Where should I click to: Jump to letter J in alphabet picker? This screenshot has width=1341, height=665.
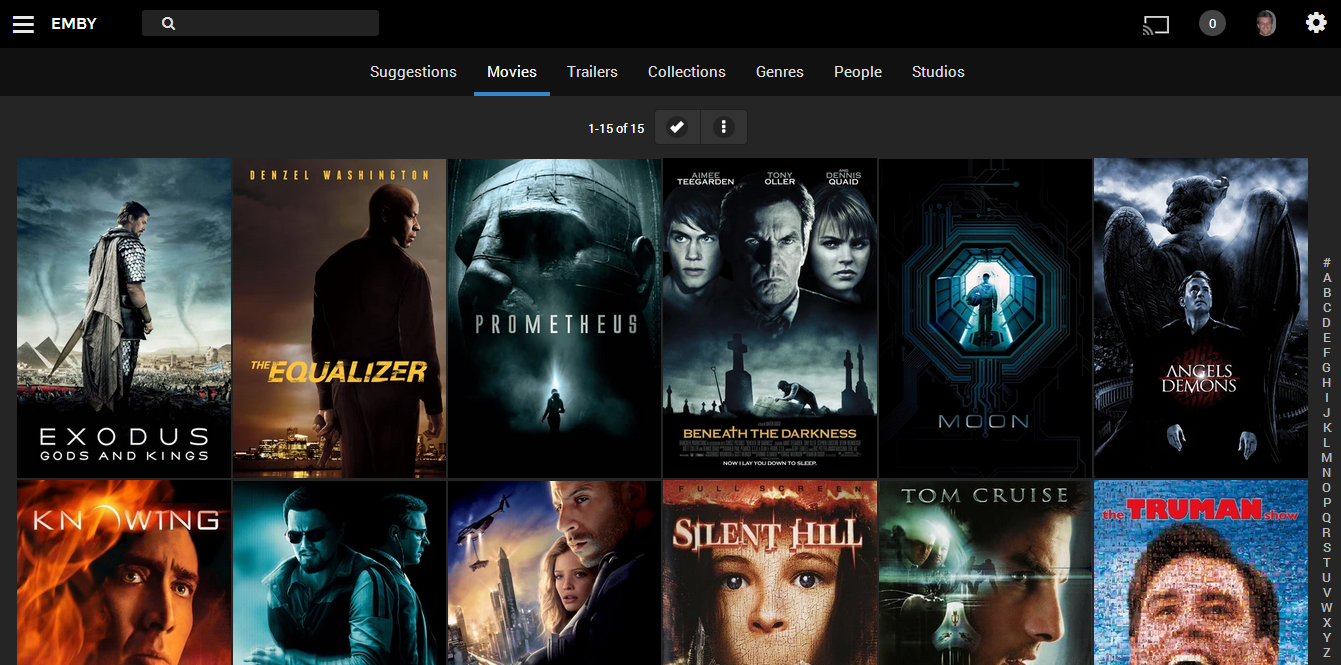pyautogui.click(x=1327, y=413)
